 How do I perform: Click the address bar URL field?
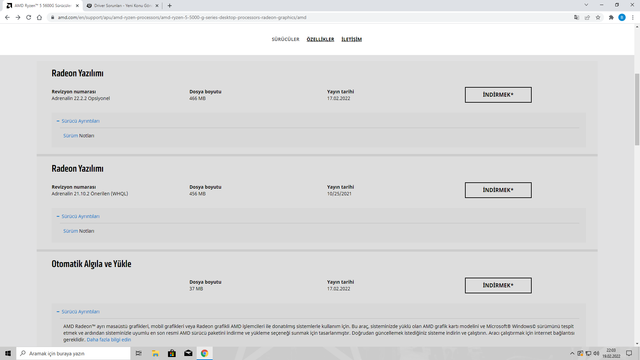[x=310, y=18]
